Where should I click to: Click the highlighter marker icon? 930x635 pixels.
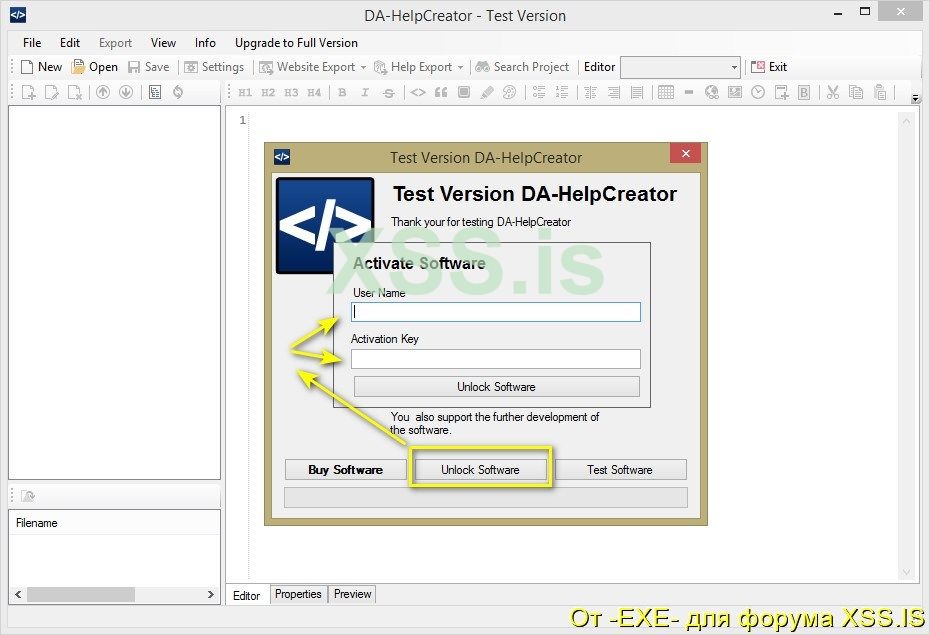click(487, 92)
